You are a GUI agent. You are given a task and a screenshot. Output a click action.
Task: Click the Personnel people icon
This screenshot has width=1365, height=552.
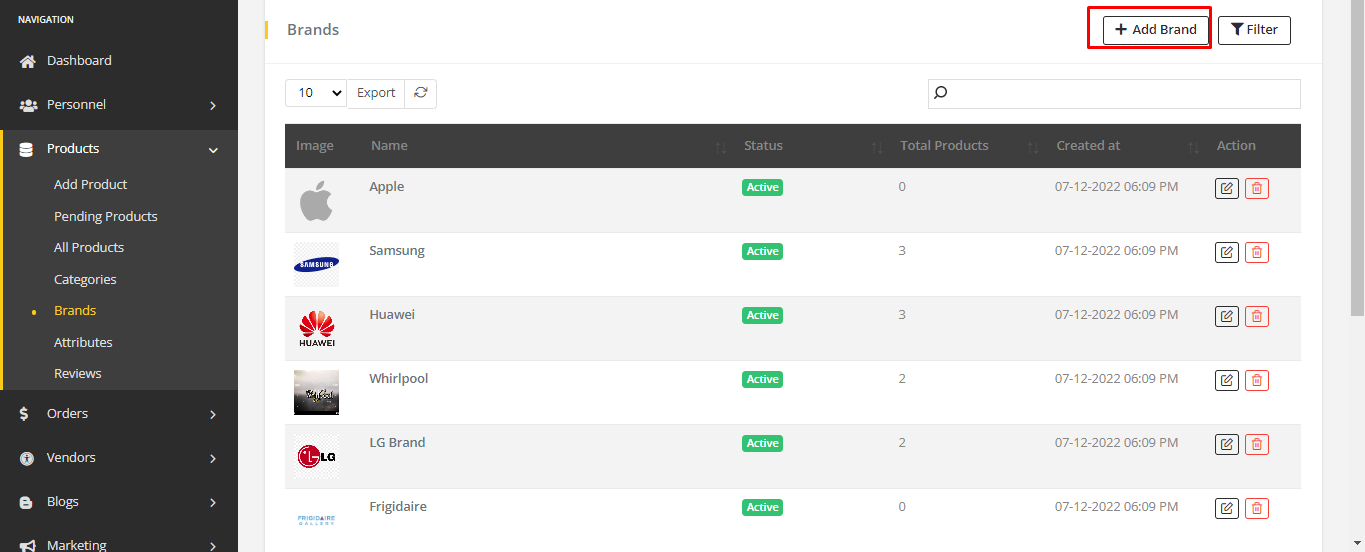(28, 105)
